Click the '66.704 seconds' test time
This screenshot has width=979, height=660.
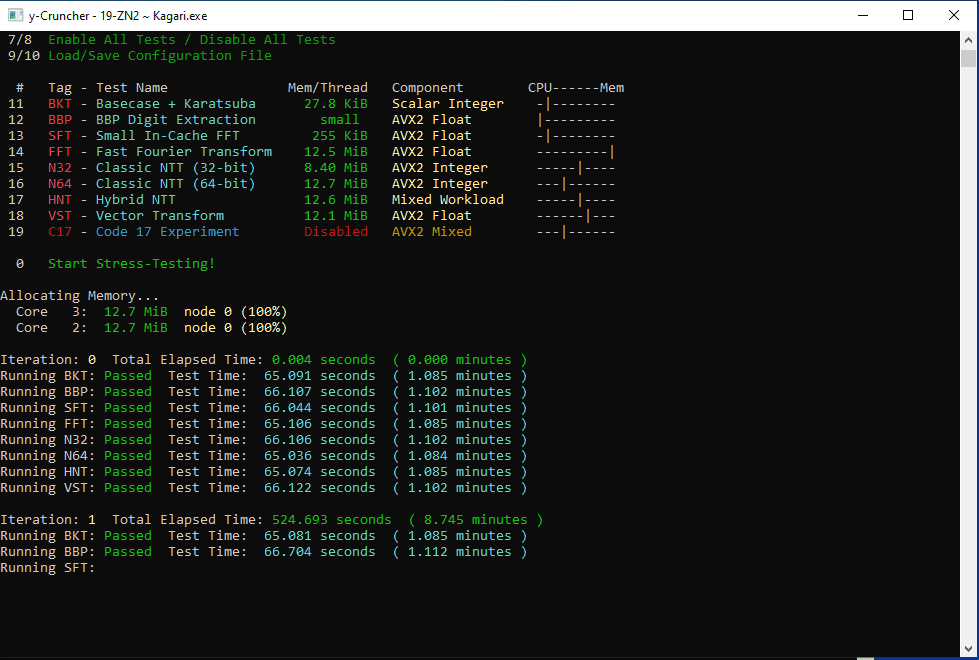point(320,552)
